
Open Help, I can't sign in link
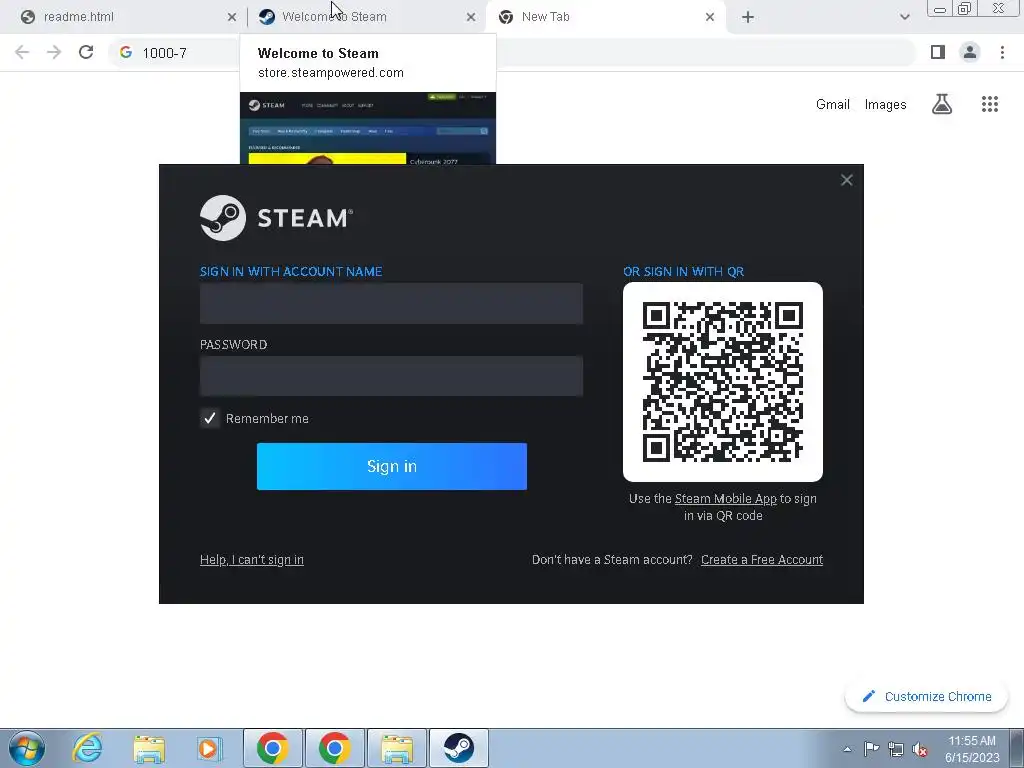[x=251, y=560]
